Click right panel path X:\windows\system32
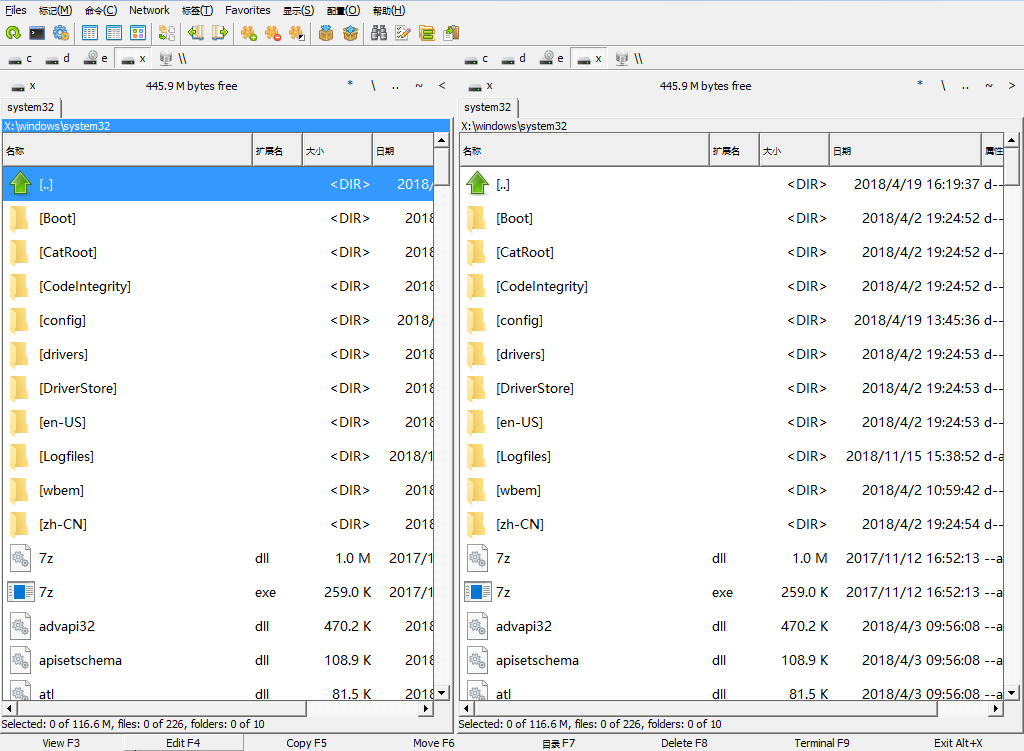The image size is (1024, 751). click(x=514, y=126)
